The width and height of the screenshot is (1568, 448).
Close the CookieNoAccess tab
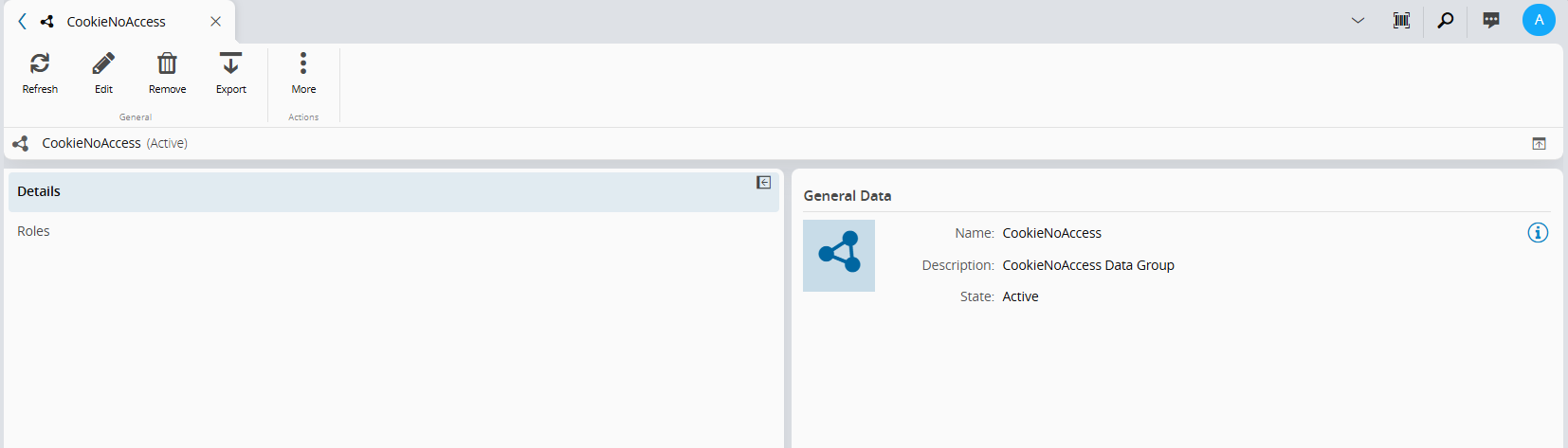point(216,21)
